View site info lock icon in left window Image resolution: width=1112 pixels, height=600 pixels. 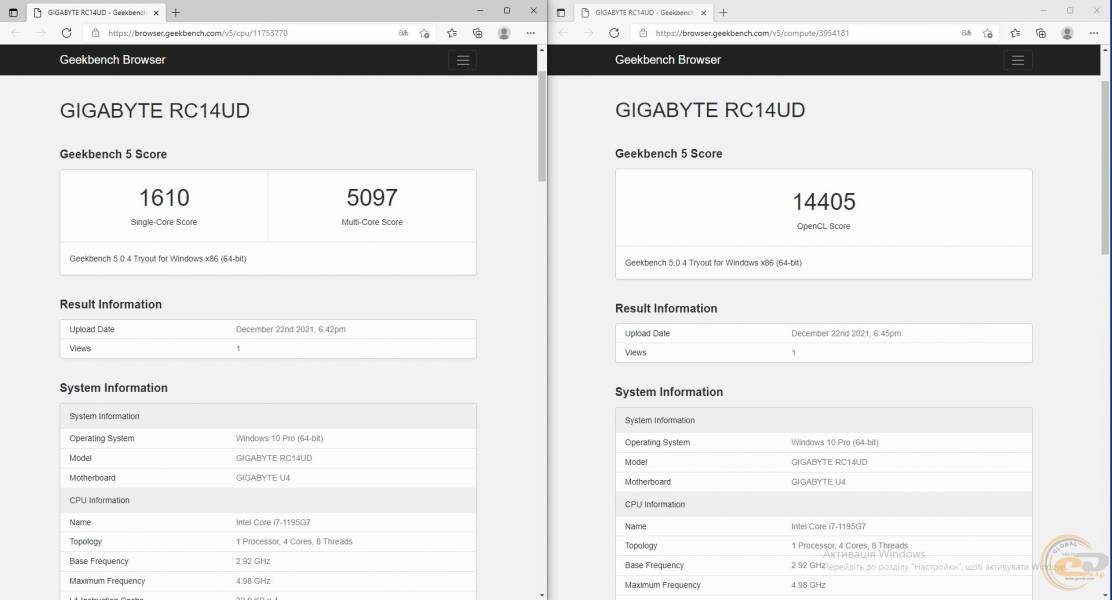pyautogui.click(x=95, y=33)
